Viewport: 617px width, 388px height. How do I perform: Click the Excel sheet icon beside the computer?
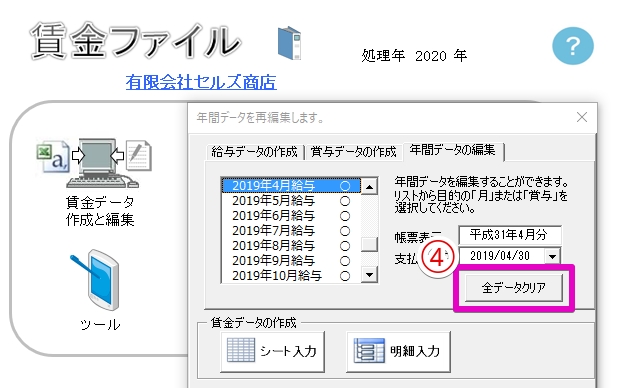(53, 158)
